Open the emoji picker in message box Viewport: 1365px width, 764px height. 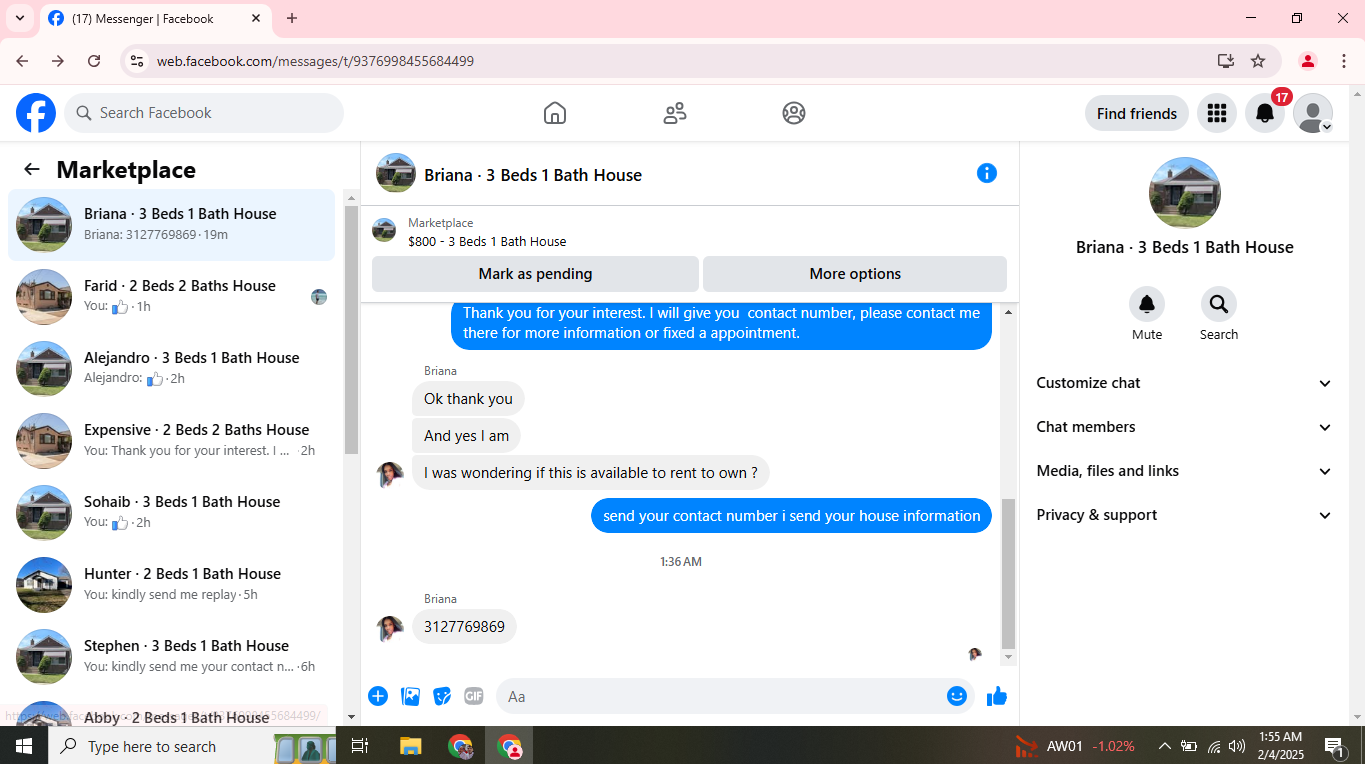(x=957, y=696)
